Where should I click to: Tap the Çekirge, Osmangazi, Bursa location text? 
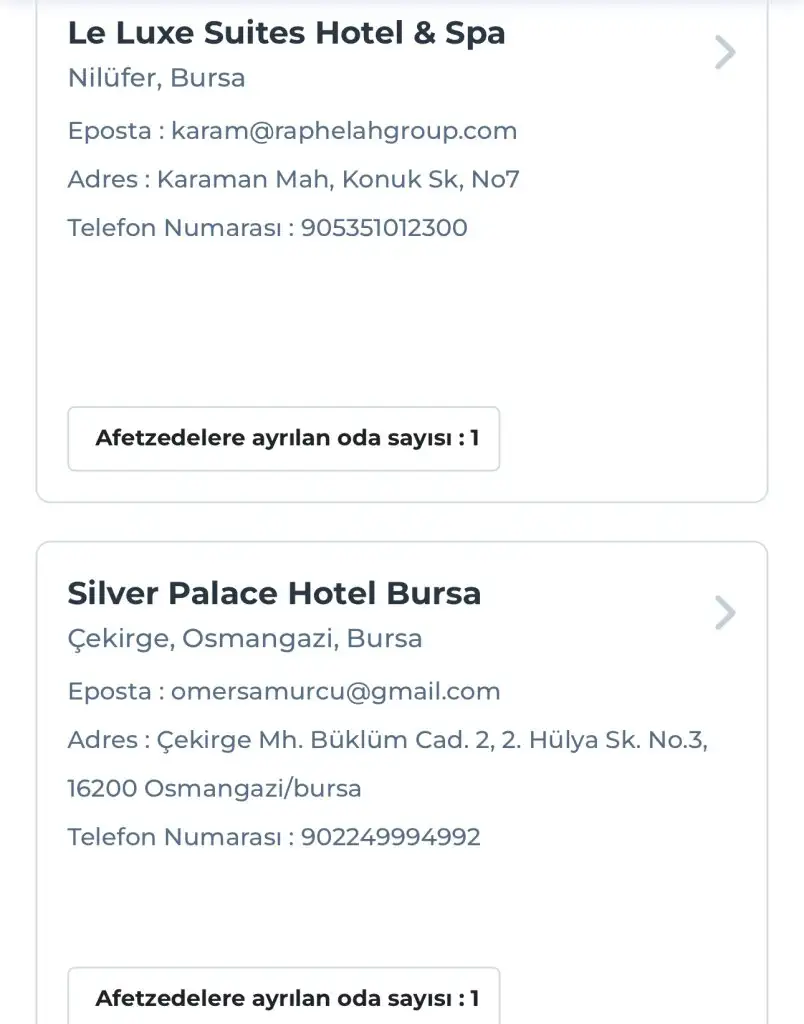pyautogui.click(x=244, y=638)
